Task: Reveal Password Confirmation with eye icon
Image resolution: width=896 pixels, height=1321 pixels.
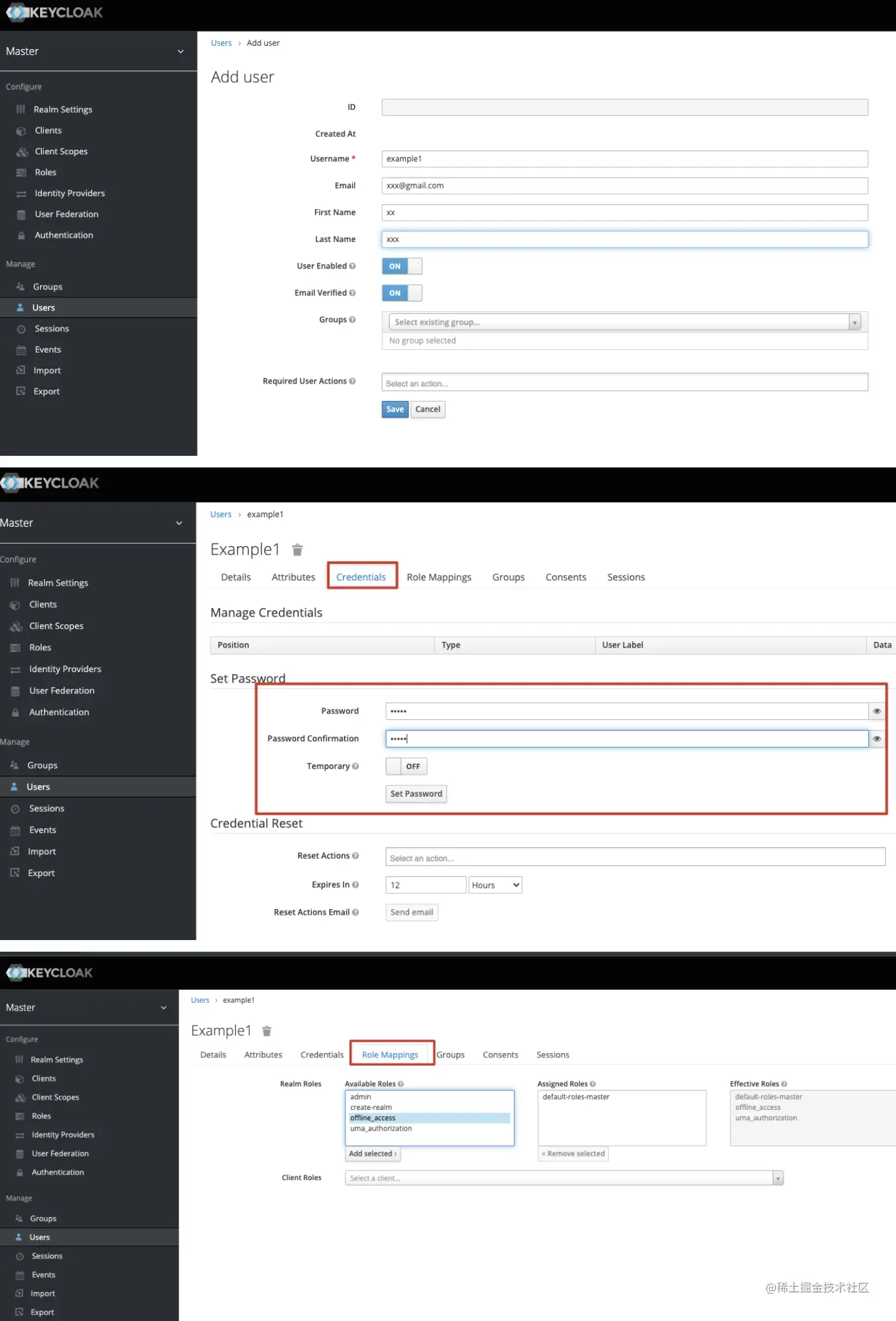Action: point(877,739)
